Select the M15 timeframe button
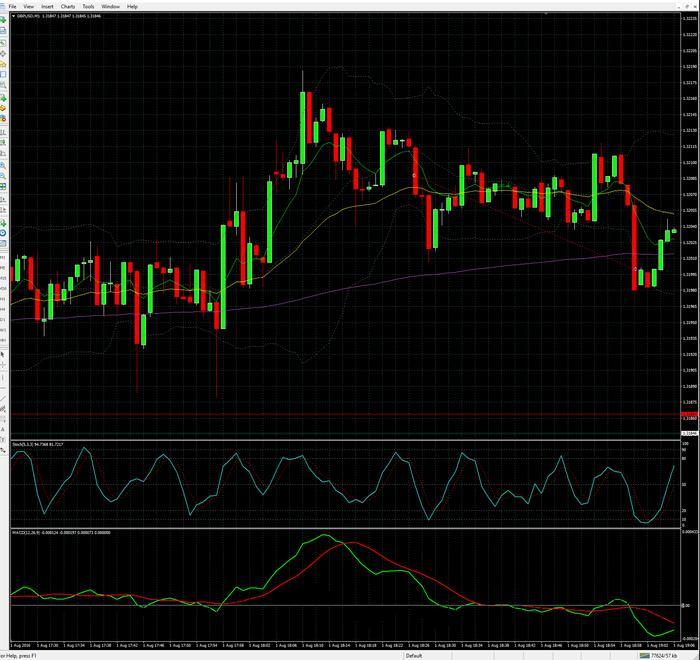 (3, 278)
